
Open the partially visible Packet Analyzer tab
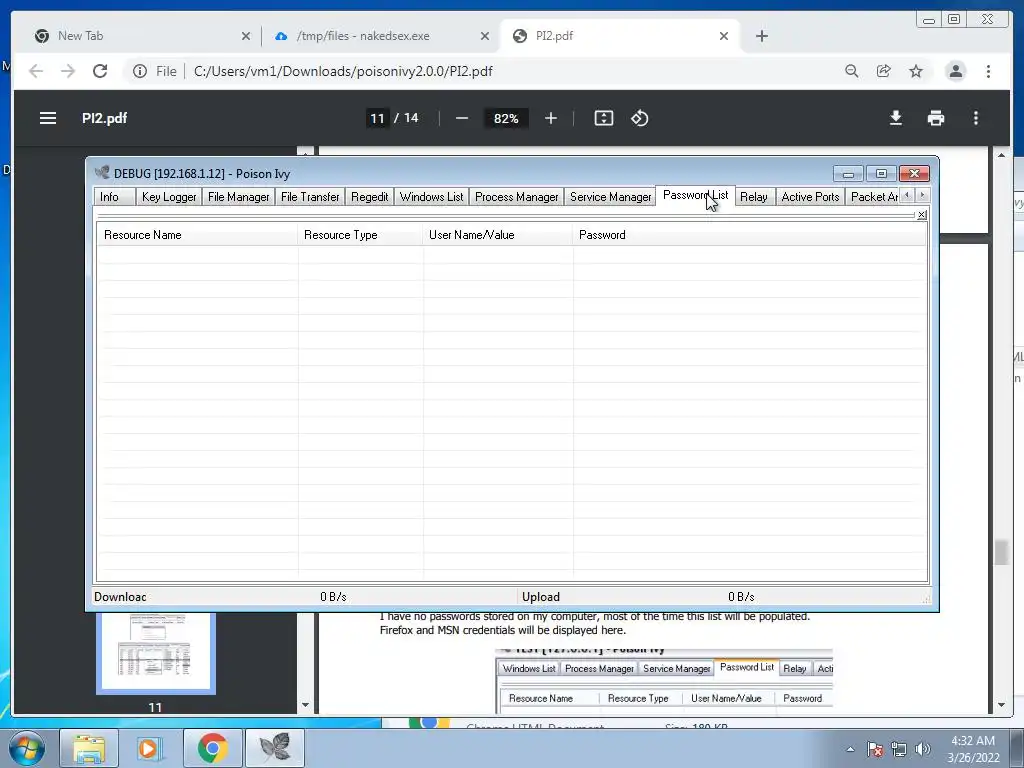point(873,197)
